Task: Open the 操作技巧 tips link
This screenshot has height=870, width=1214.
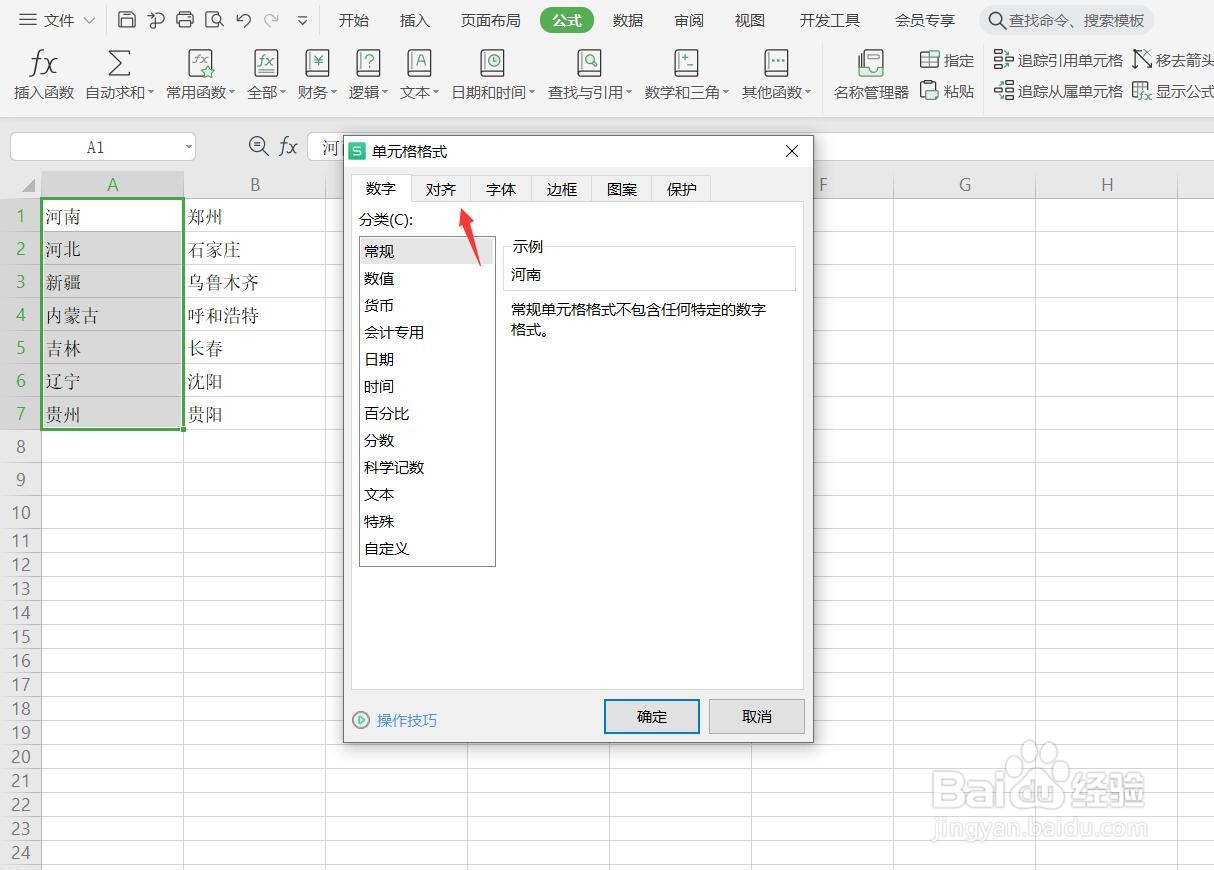Action: [405, 720]
